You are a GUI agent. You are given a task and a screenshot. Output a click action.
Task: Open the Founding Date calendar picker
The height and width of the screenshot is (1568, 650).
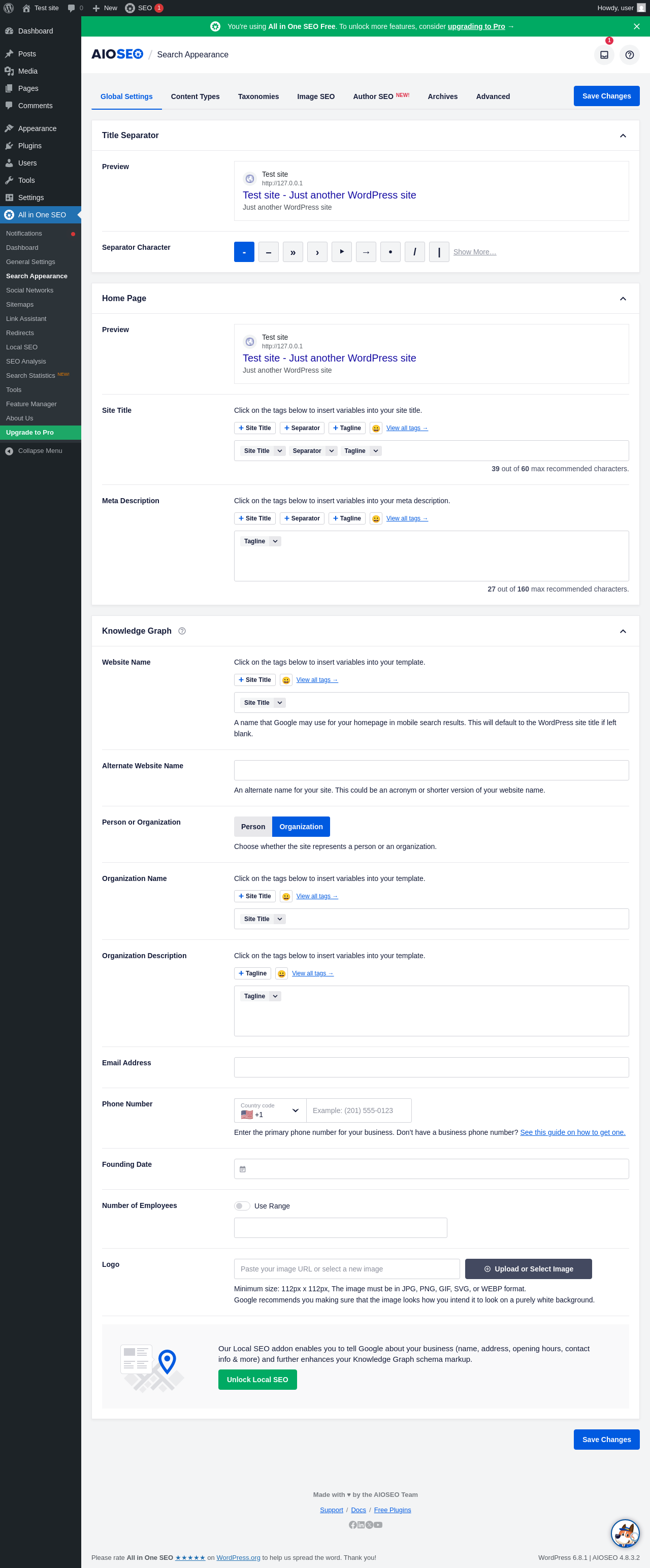point(243,1169)
